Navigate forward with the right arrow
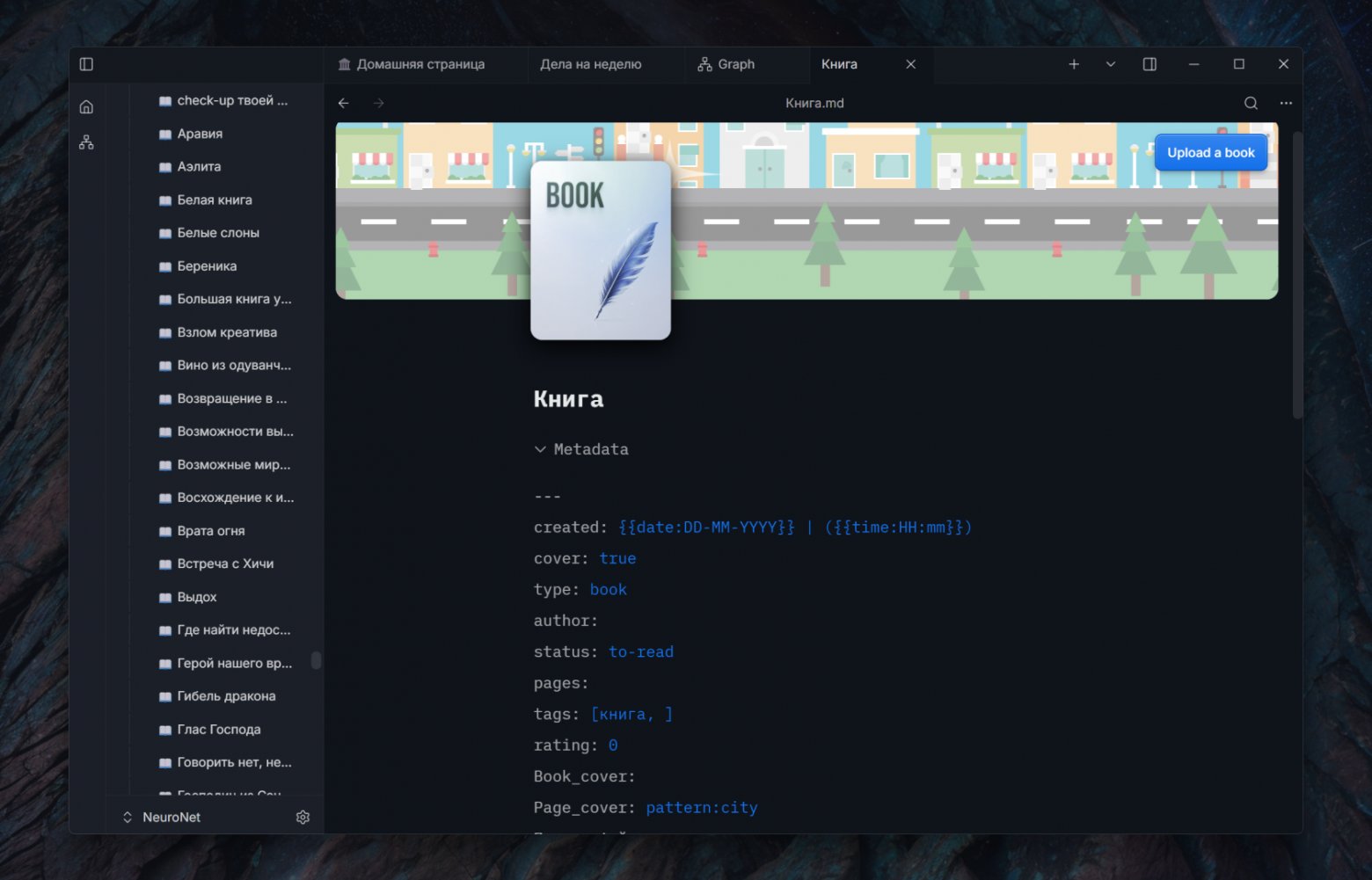The width and height of the screenshot is (1372, 880). (379, 103)
